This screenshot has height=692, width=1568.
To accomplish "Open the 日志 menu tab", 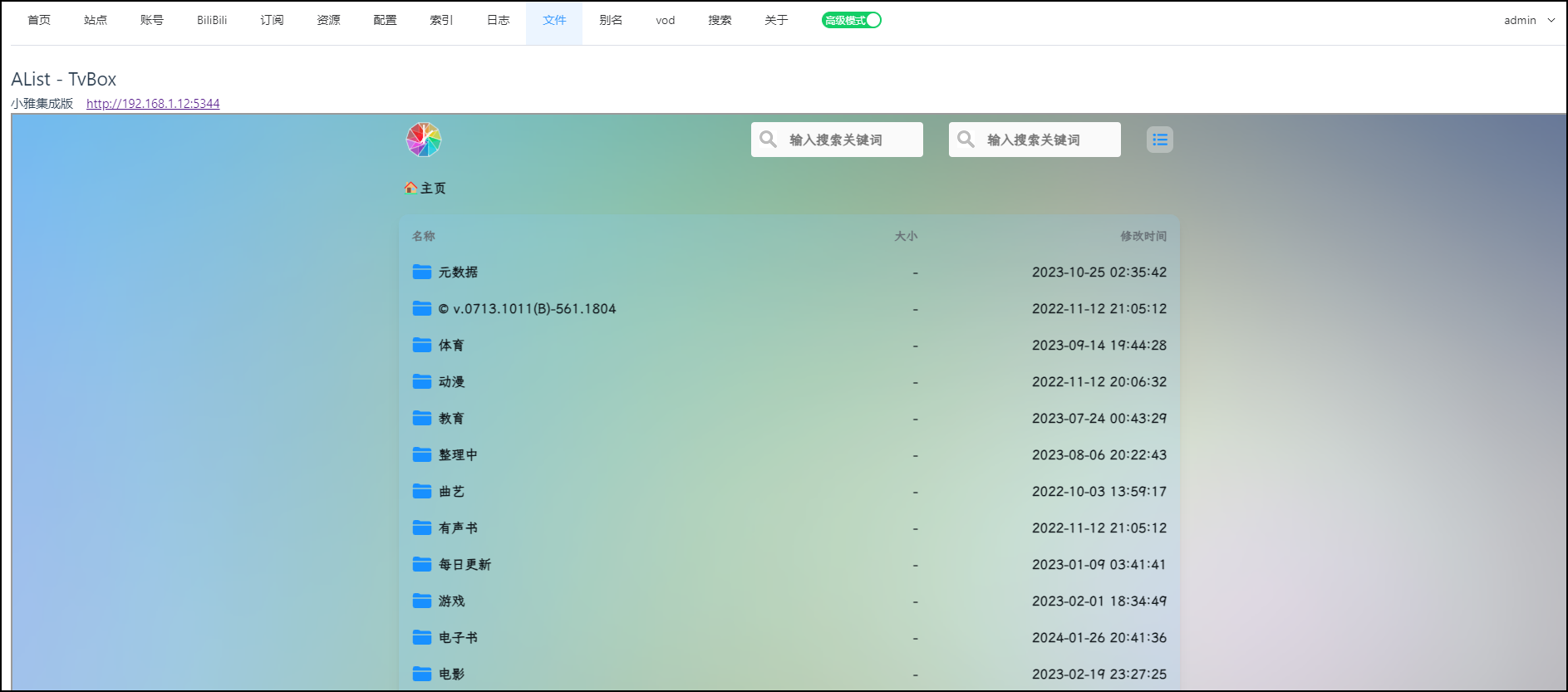I will [498, 20].
